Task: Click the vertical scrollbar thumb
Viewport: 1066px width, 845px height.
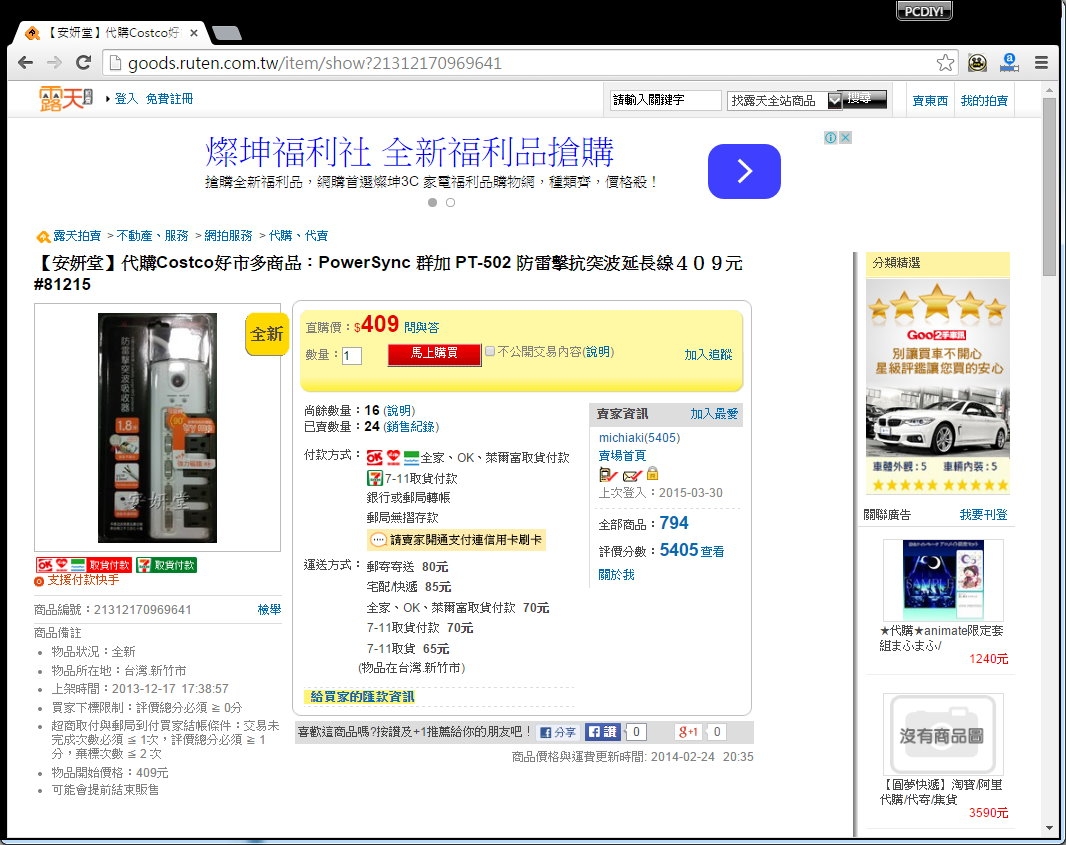Action: [x=1049, y=185]
